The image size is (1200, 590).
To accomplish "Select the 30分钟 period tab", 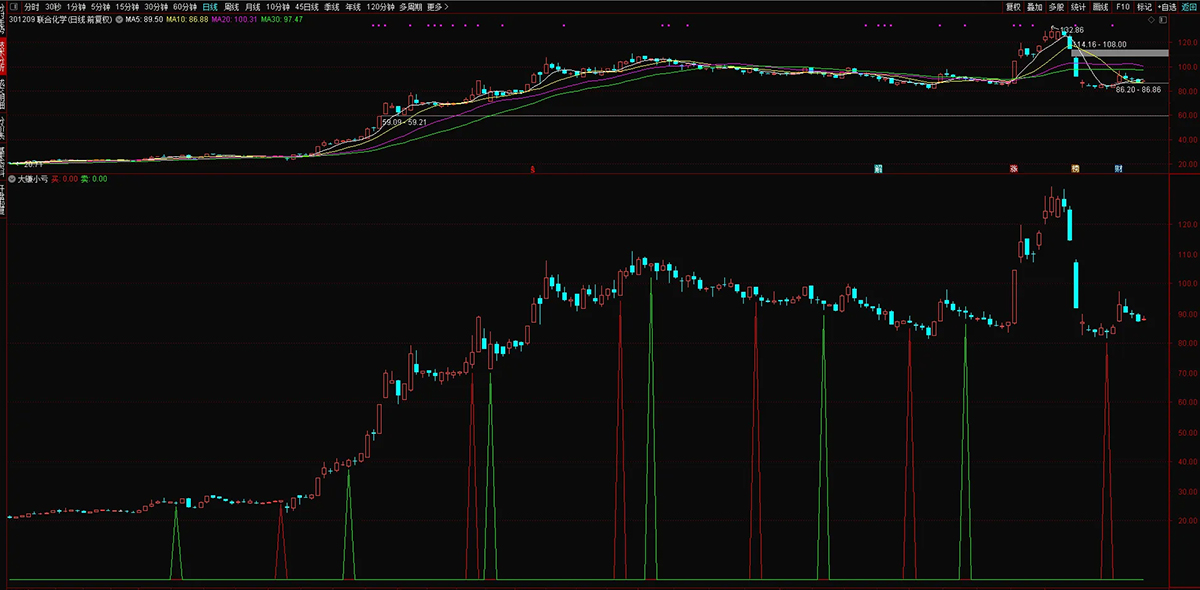I will coord(157,6).
